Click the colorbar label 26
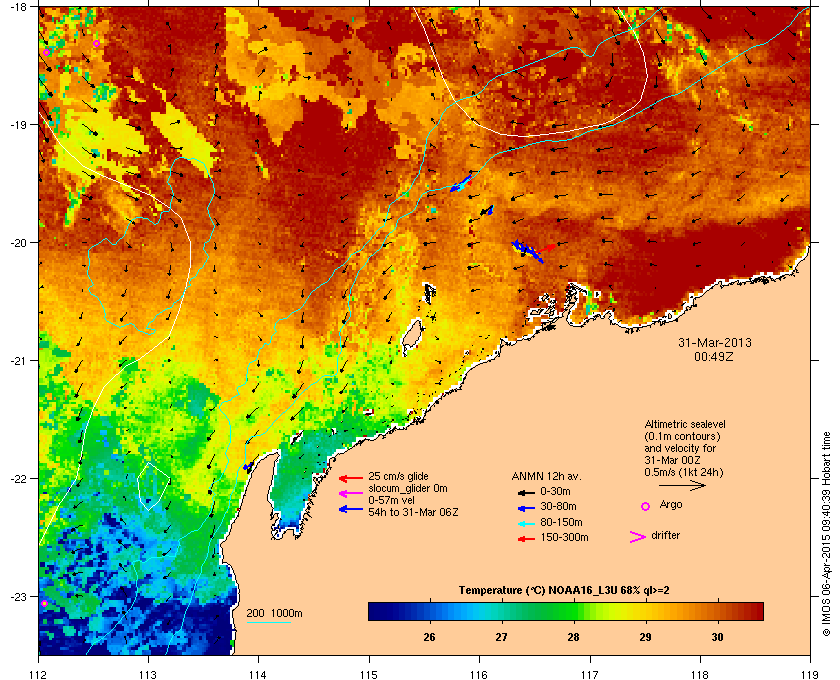840x680 pixels. (429, 637)
